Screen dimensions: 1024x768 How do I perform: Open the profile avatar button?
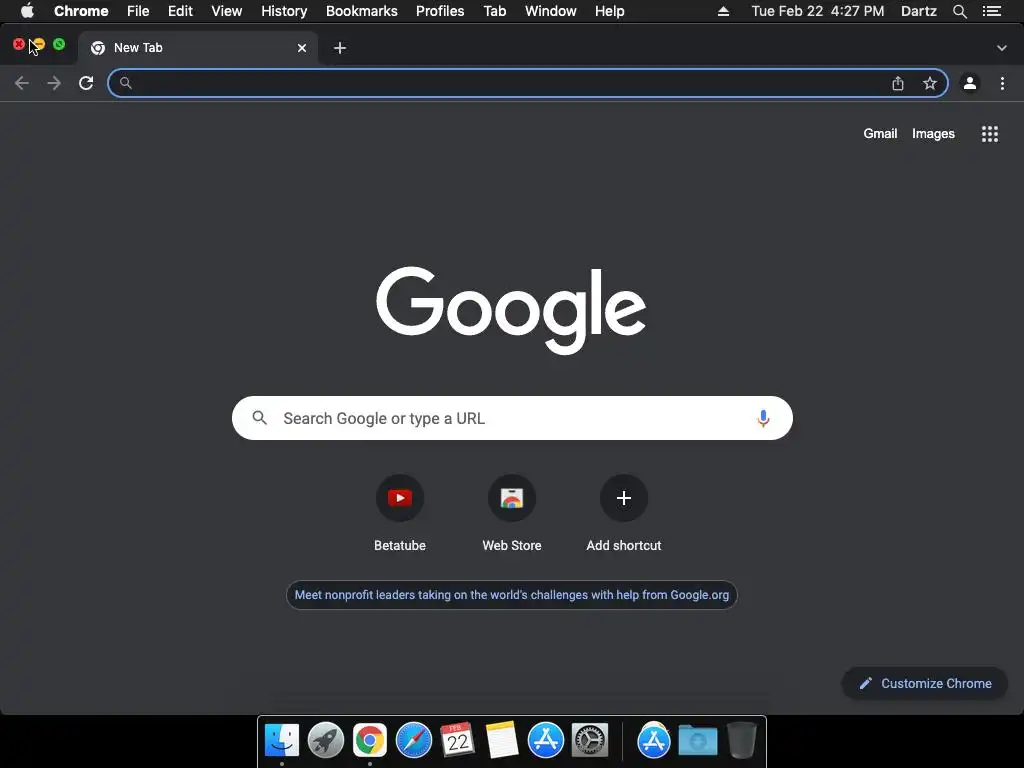[x=970, y=83]
